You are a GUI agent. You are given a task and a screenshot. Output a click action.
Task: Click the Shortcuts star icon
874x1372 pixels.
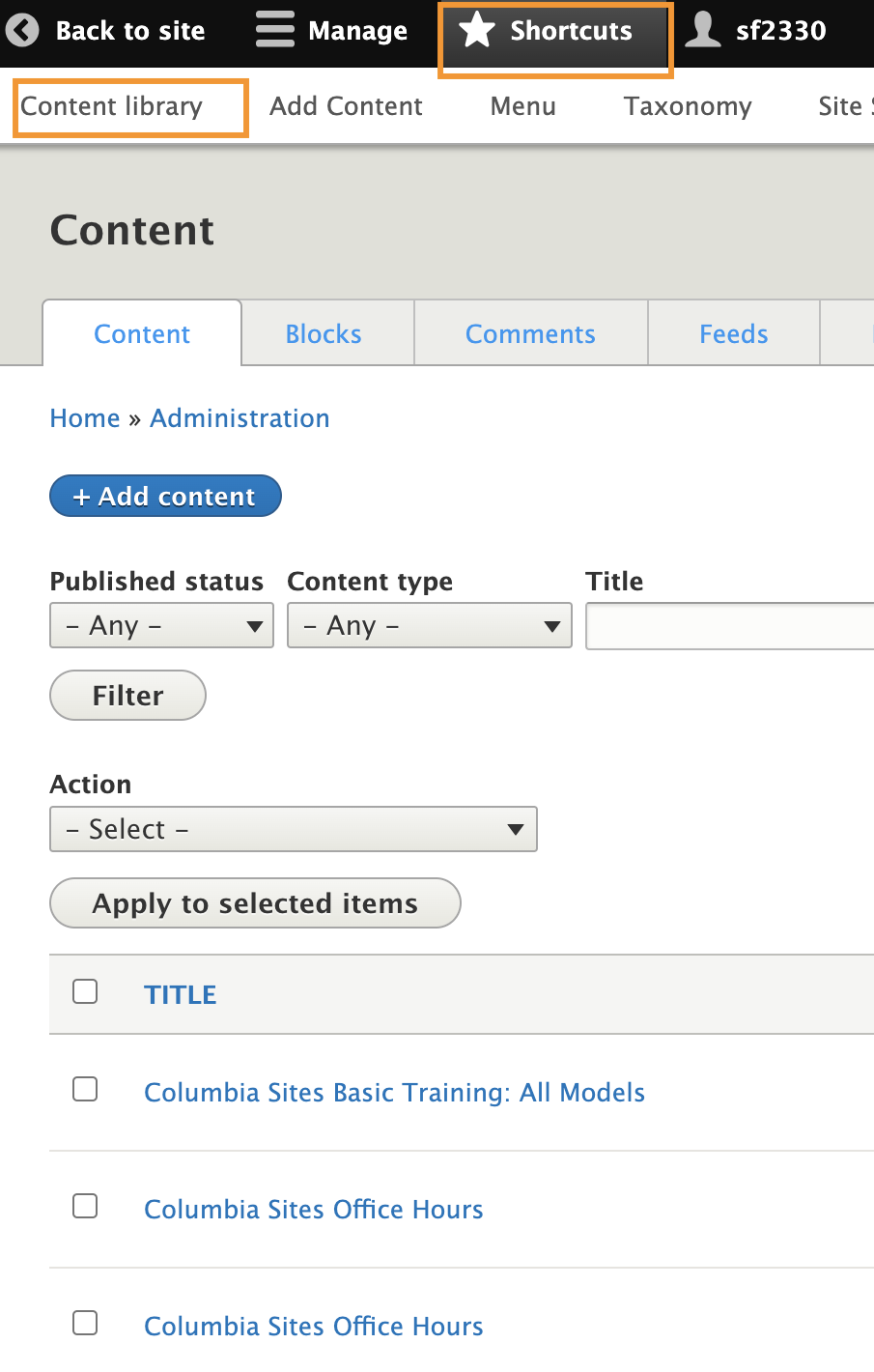click(x=477, y=31)
